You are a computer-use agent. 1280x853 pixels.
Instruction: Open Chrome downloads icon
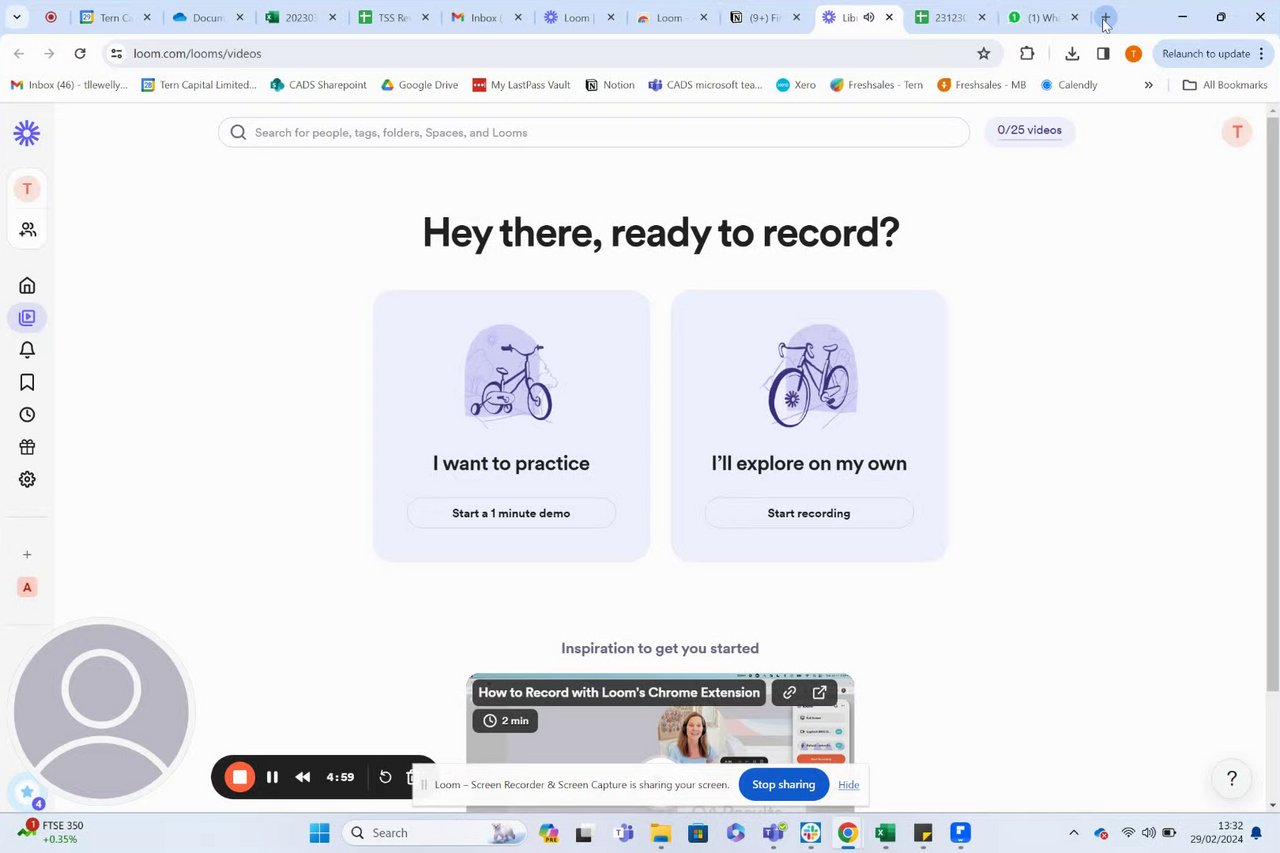pyautogui.click(x=1072, y=53)
